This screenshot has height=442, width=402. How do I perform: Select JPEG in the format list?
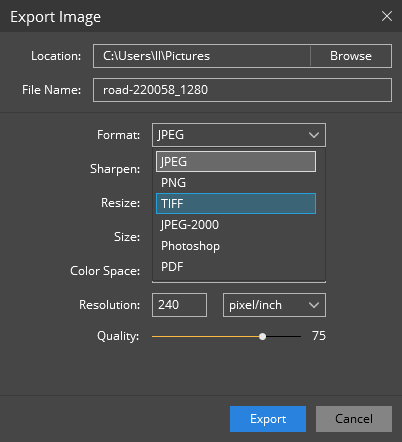(236, 162)
